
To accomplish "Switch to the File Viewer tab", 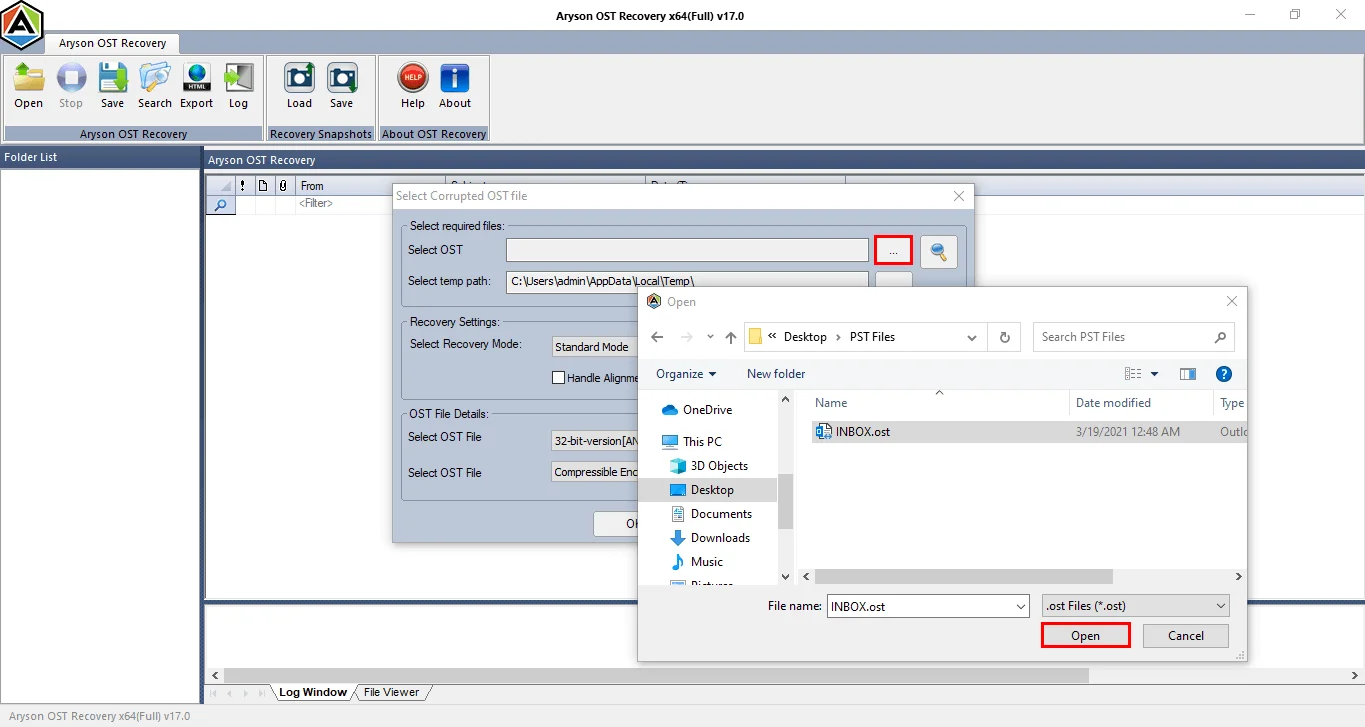I will tap(391, 692).
